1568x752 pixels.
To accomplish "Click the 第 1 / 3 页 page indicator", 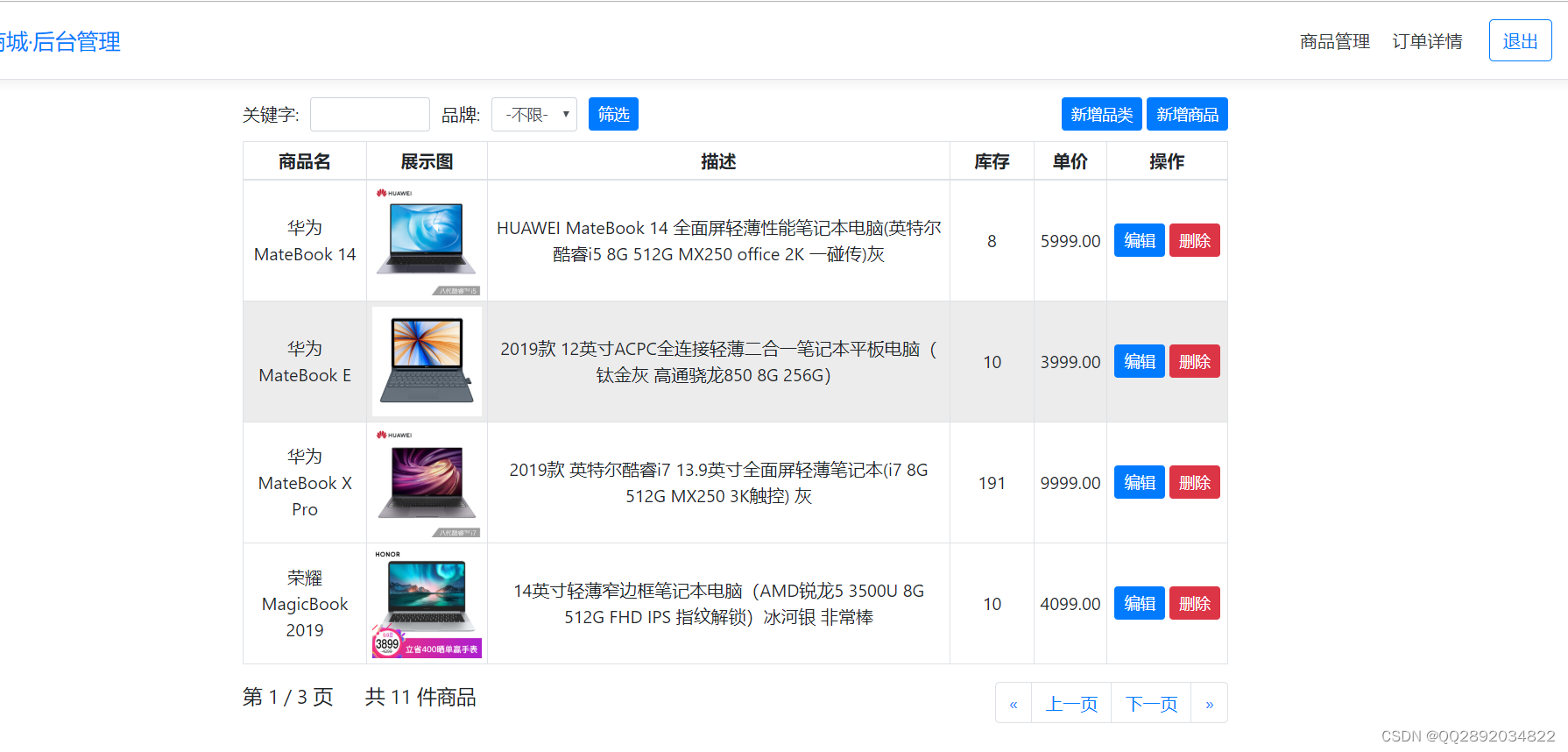I will (x=287, y=697).
